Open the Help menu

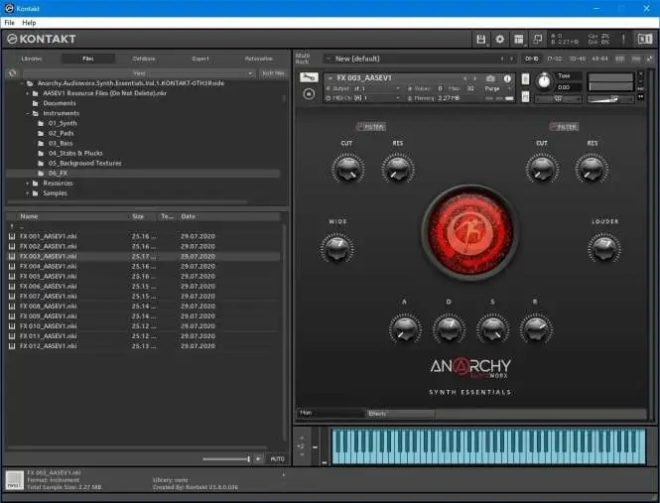pos(29,23)
